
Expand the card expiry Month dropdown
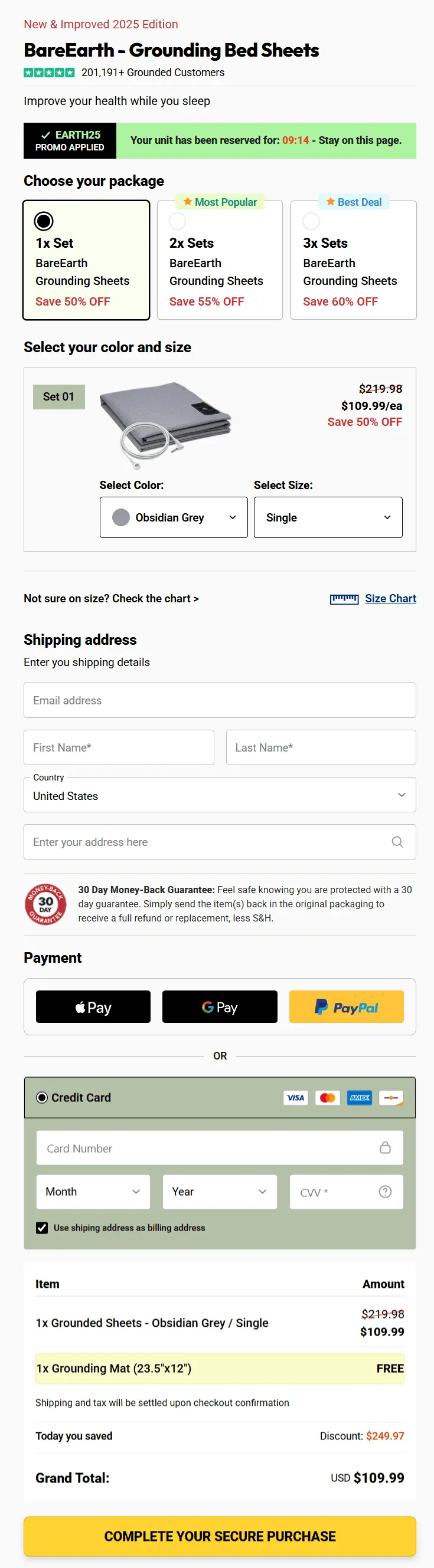point(93,1191)
